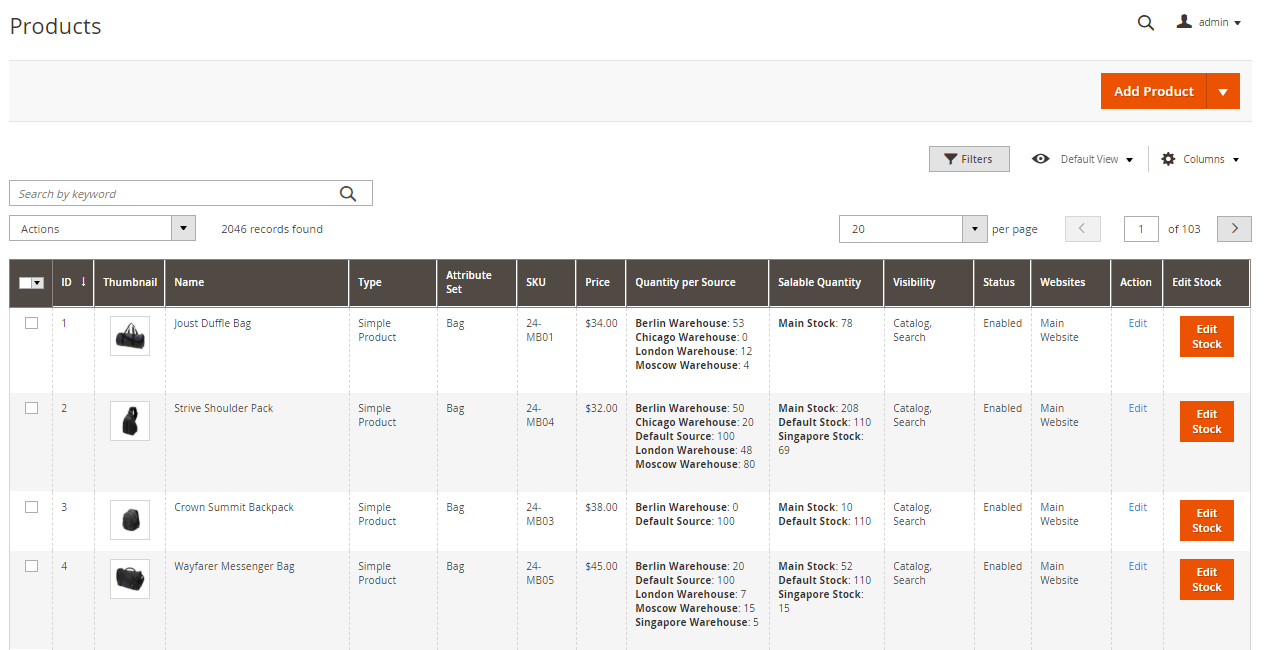
Task: Sort by ID column arrow
Action: [83, 282]
